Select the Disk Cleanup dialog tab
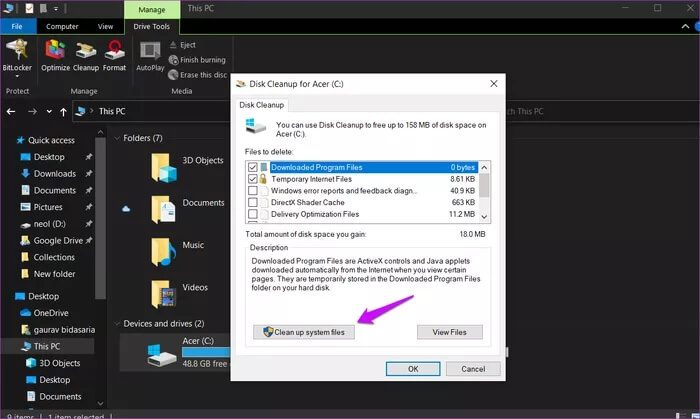Viewport: 700px width, 419px height. [x=262, y=105]
